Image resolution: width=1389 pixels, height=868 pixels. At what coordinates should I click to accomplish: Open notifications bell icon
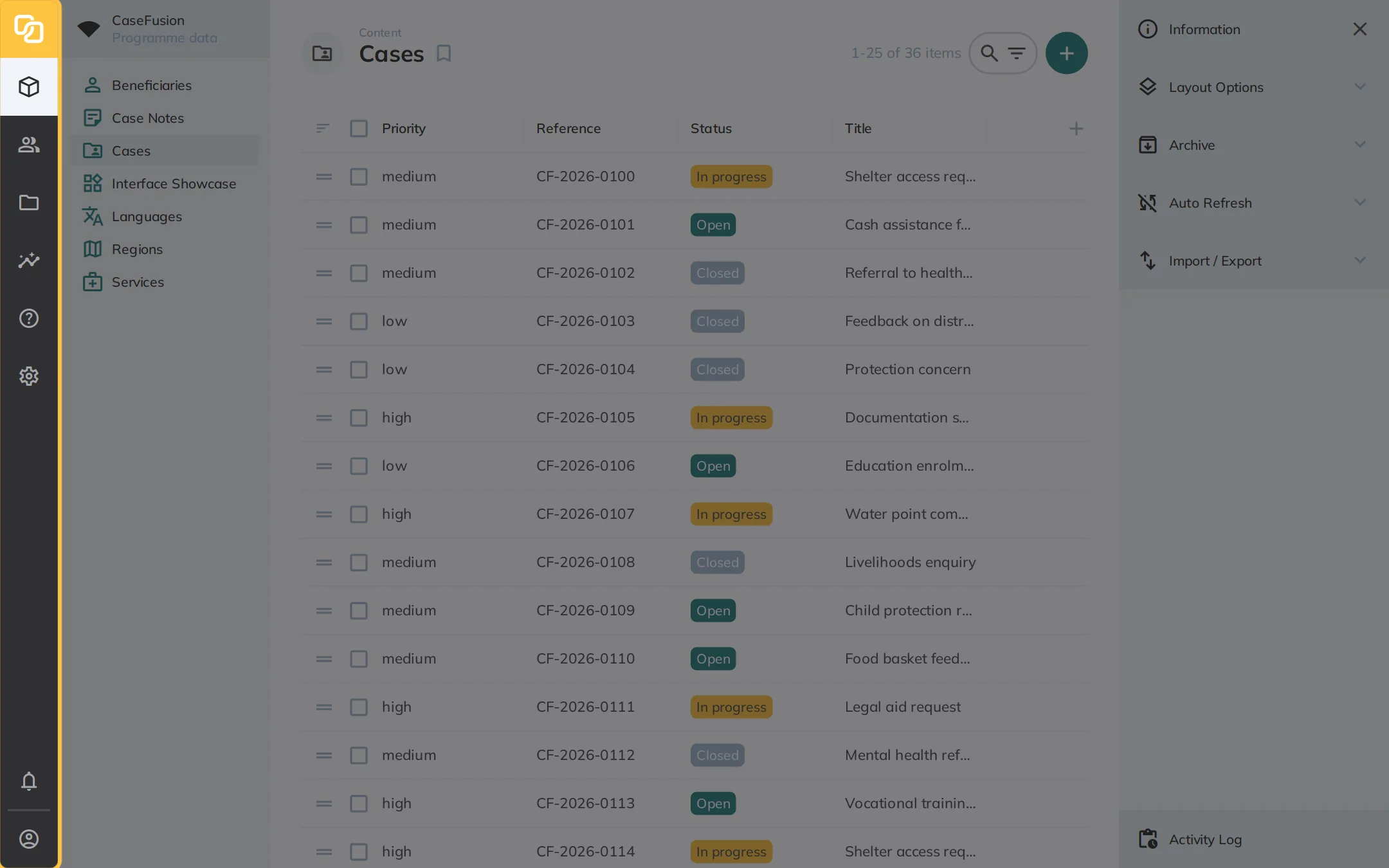[29, 781]
